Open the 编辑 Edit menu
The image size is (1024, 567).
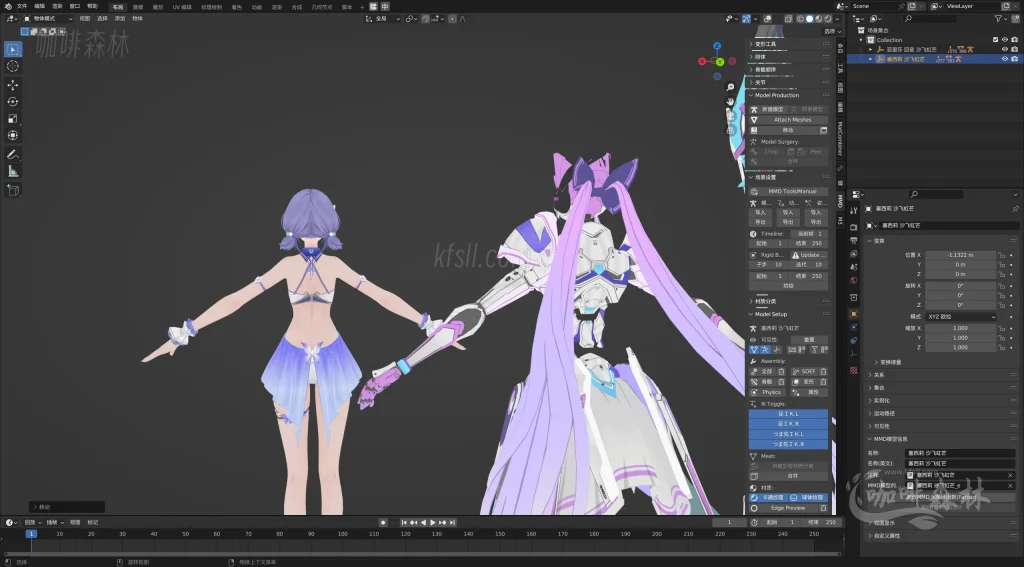[x=39, y=7]
